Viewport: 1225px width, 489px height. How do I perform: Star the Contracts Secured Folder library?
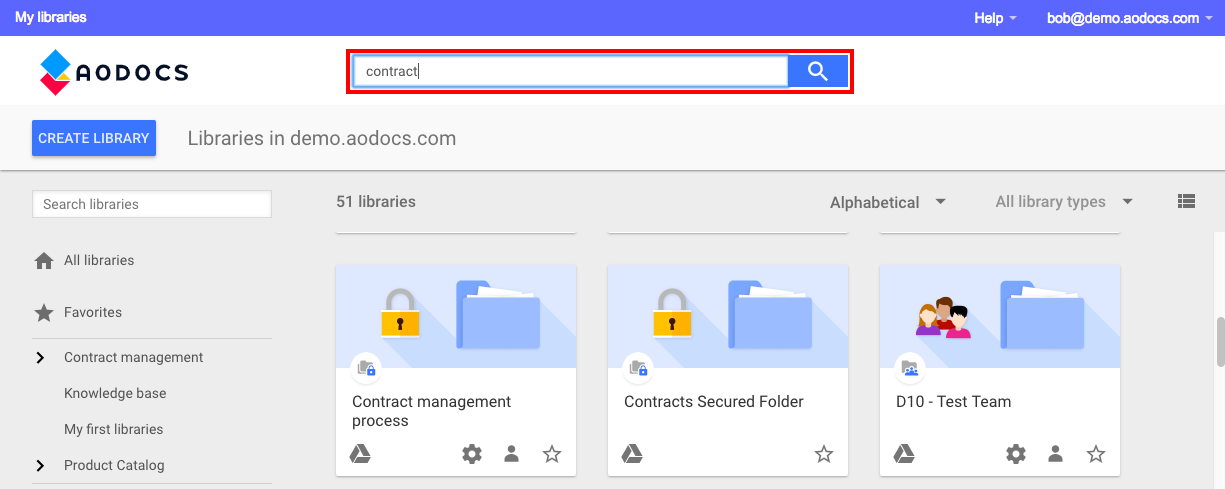(x=824, y=454)
